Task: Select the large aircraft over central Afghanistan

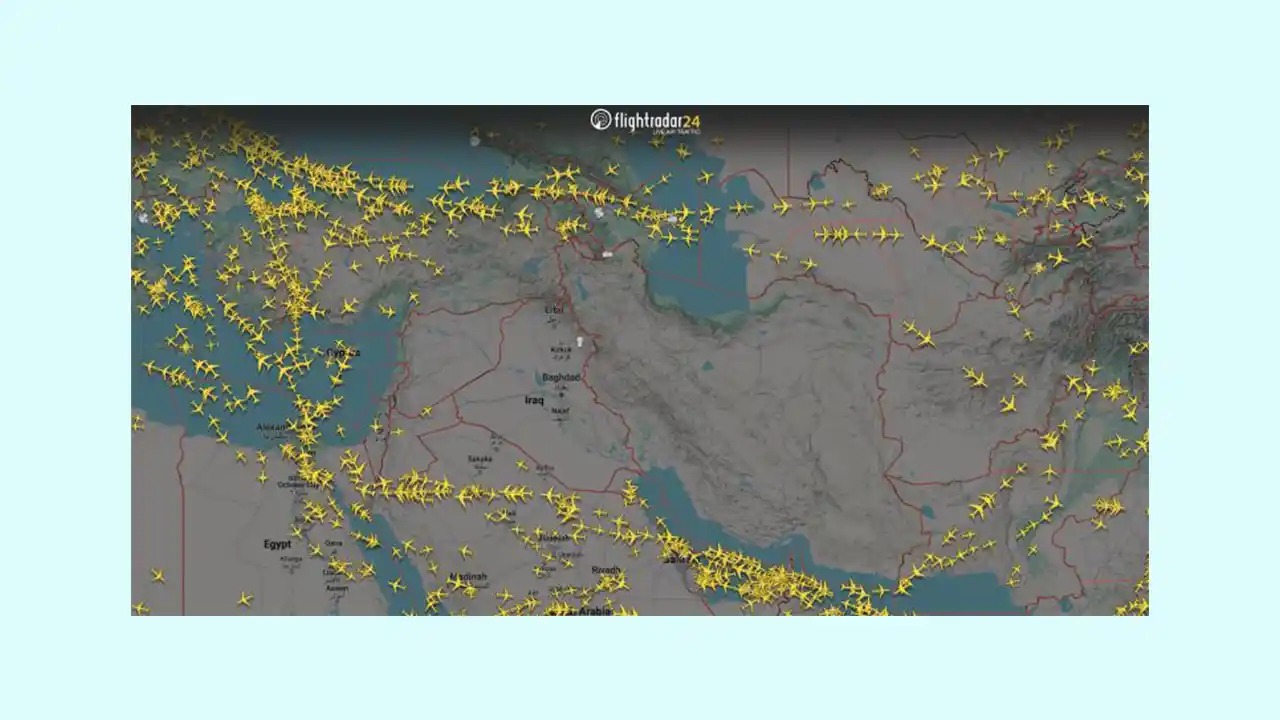Action: [x=974, y=377]
